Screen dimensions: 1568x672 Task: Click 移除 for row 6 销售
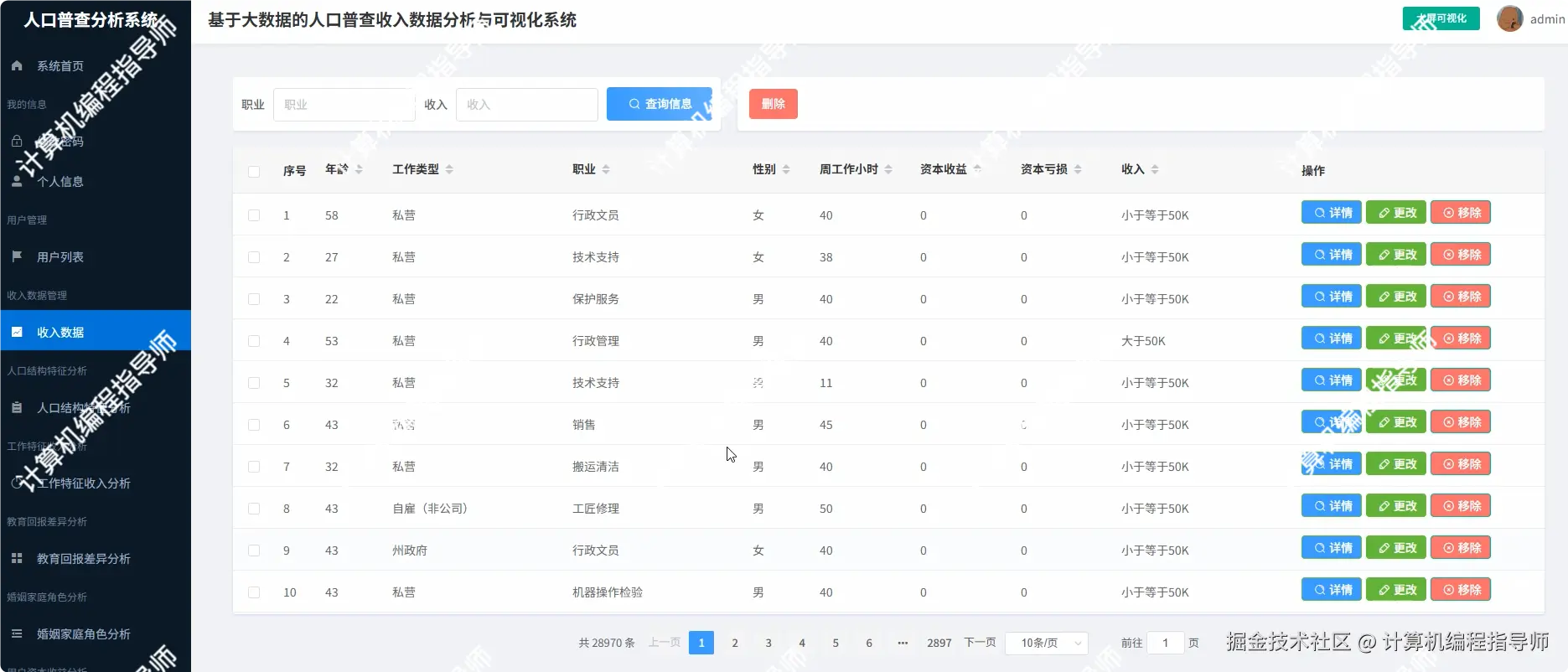pyautogui.click(x=1461, y=422)
